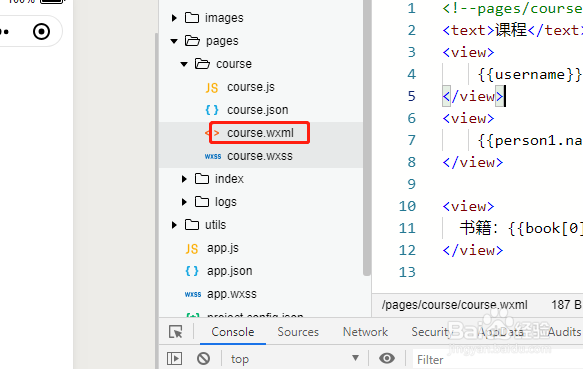The height and width of the screenshot is (369, 583).
Task: Click the utils folder icon
Action: pos(192,225)
